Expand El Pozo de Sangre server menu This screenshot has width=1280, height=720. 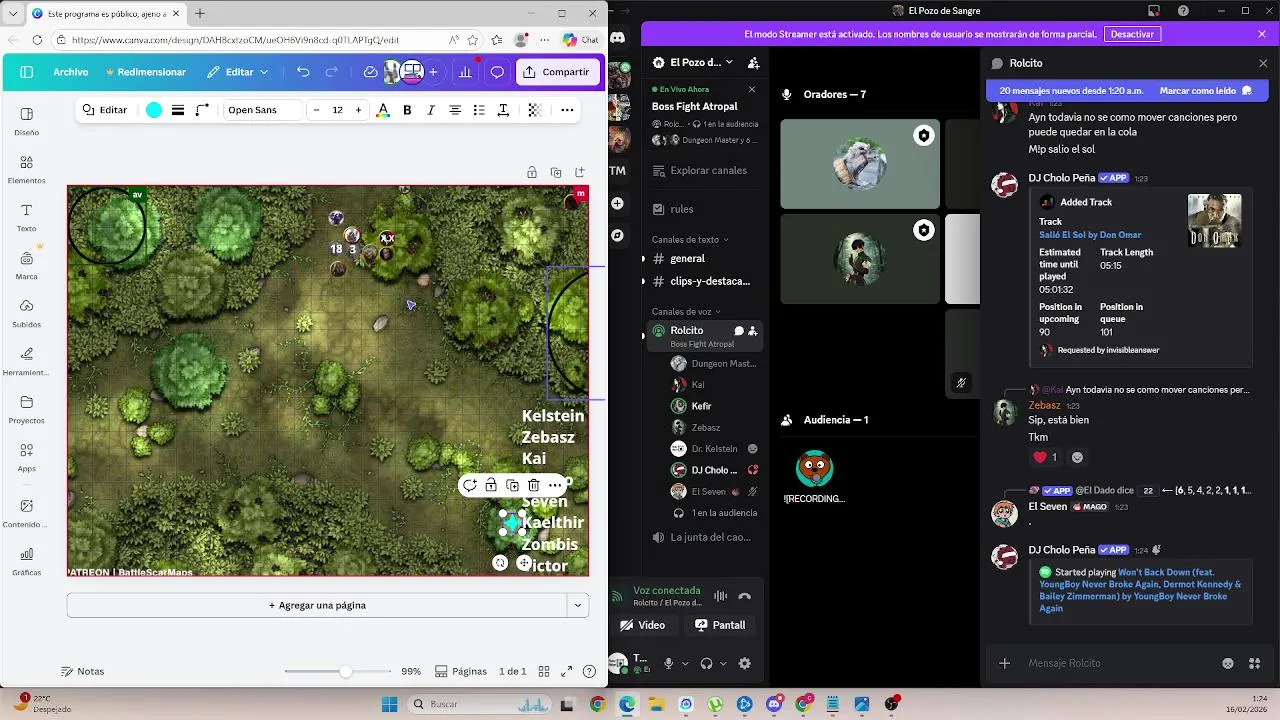701,62
